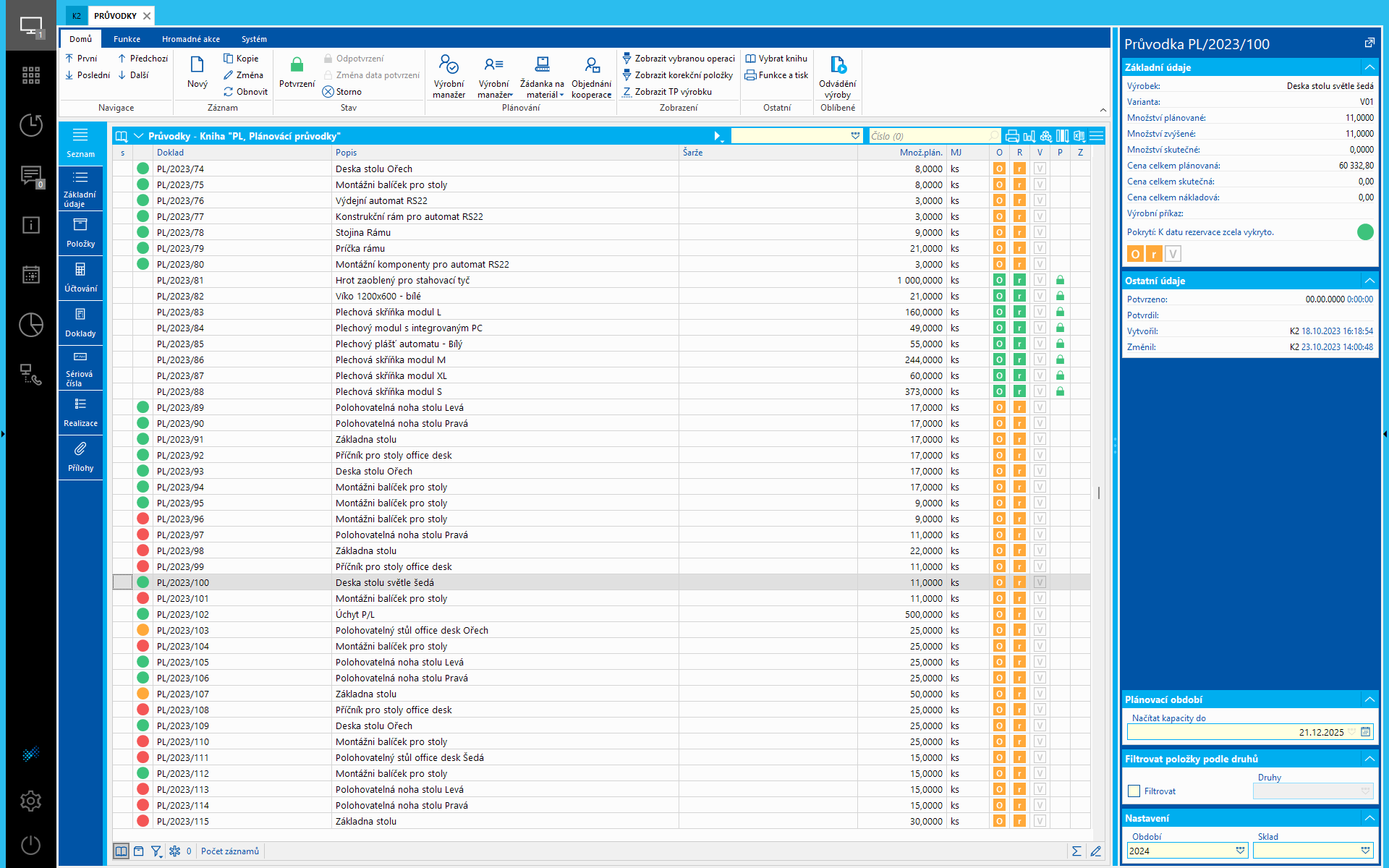Click Žádanka na materiál icon

coord(542,65)
